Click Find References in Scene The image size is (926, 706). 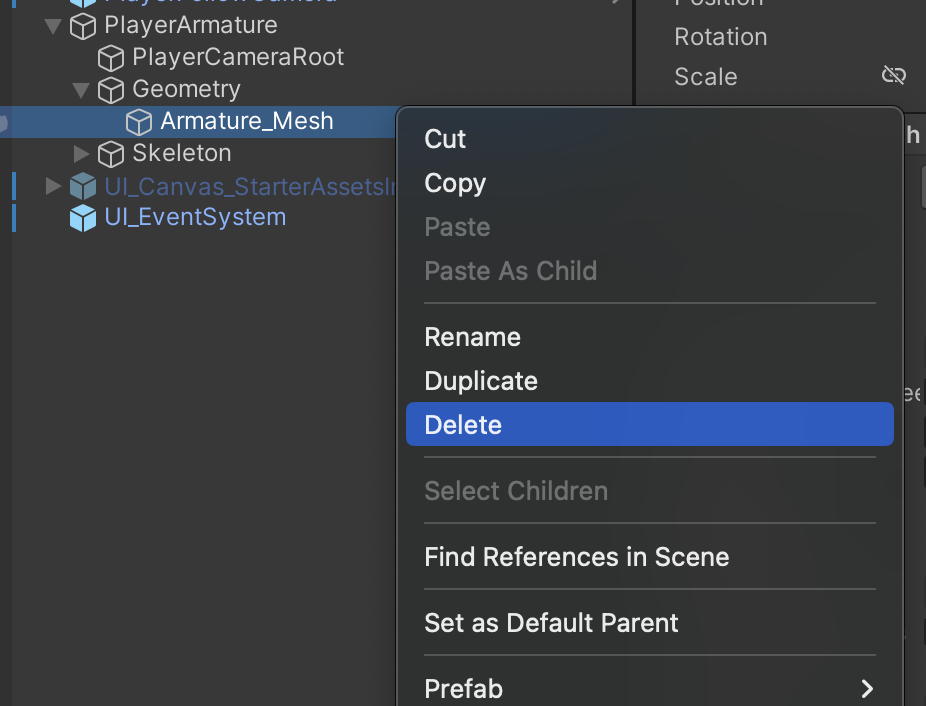576,557
